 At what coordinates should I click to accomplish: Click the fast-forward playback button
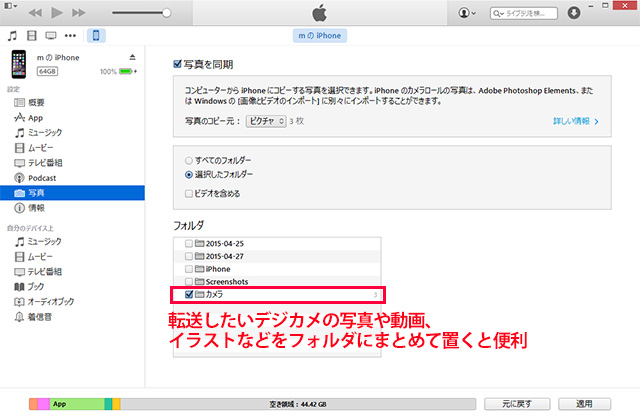(79, 13)
